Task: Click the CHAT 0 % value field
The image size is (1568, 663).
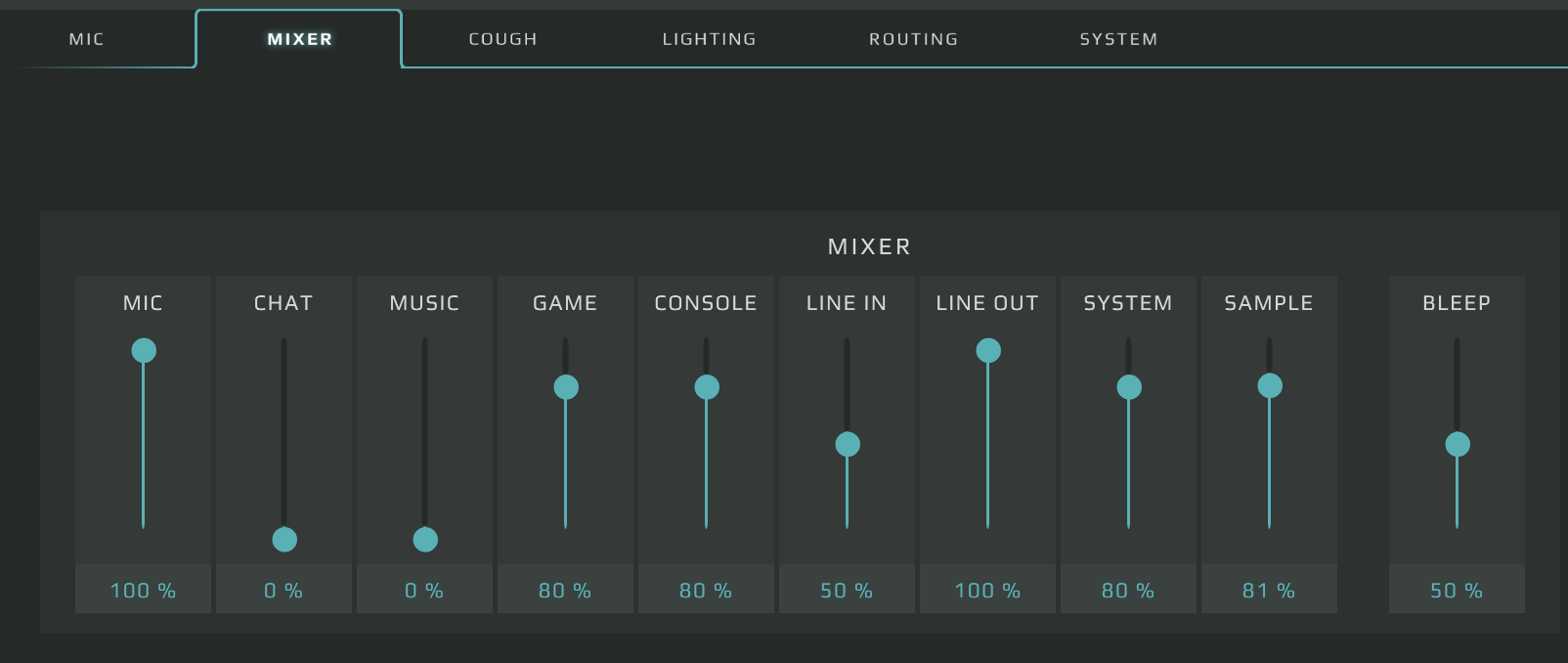Action: (x=283, y=590)
